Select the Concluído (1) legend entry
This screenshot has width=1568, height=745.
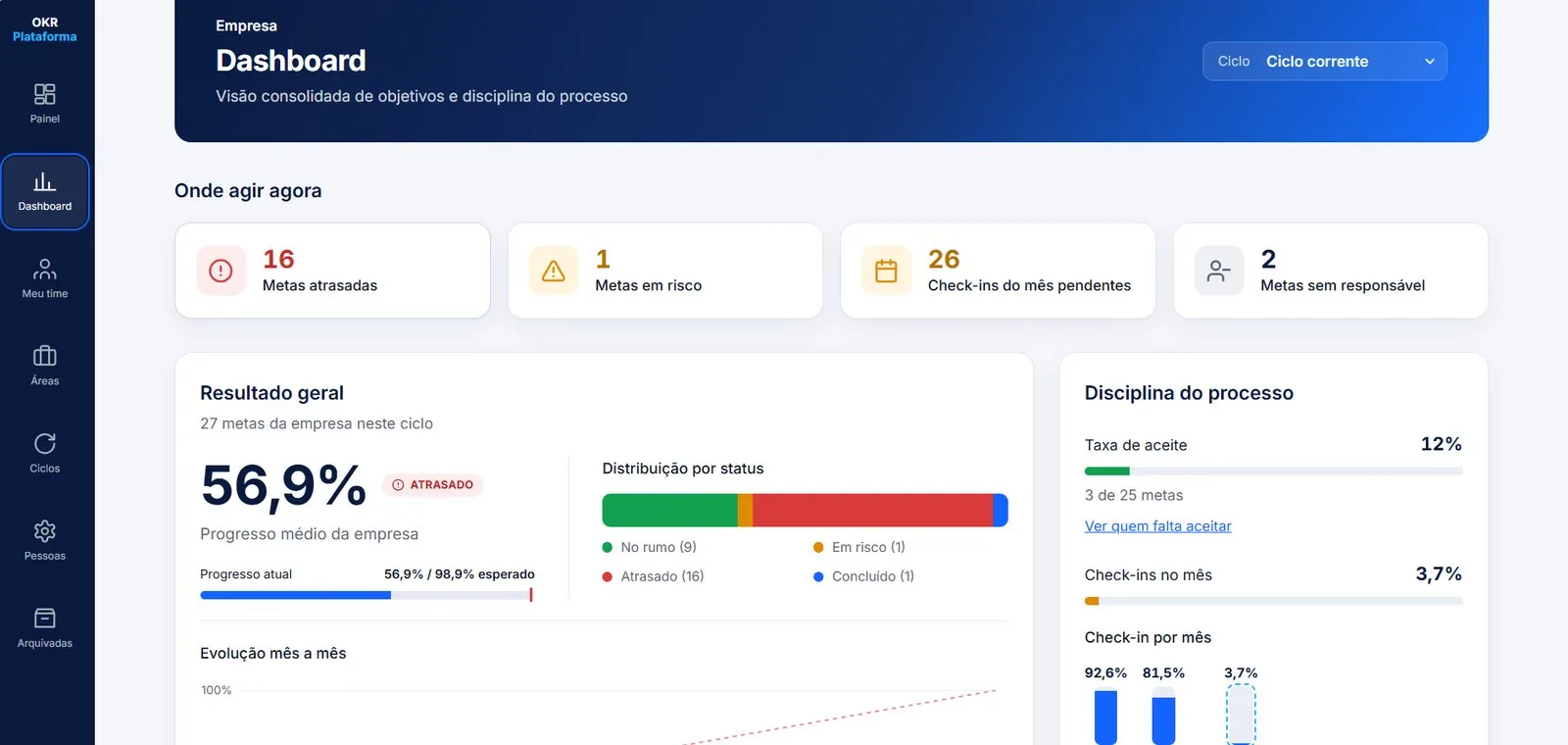click(863, 576)
